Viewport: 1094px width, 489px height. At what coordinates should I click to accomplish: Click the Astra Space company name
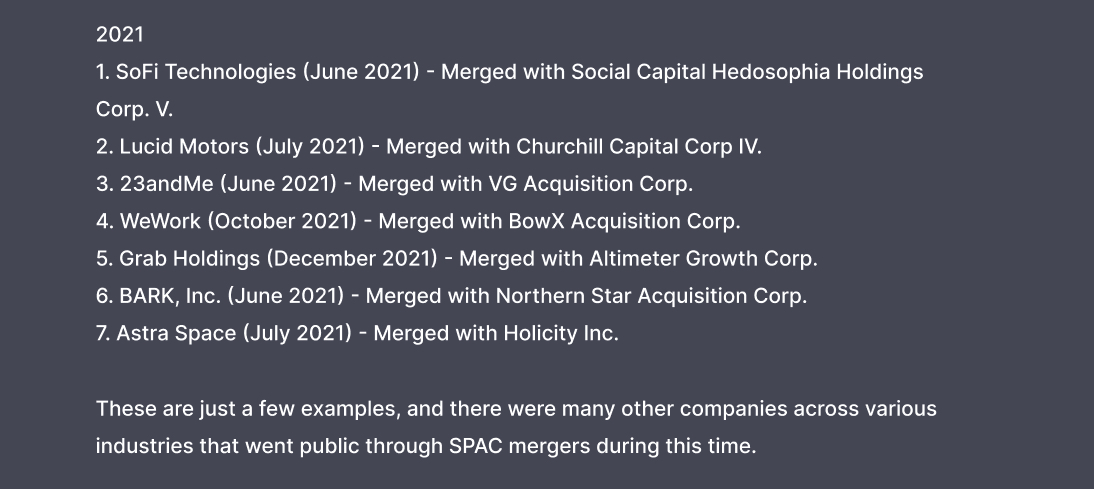[176, 333]
